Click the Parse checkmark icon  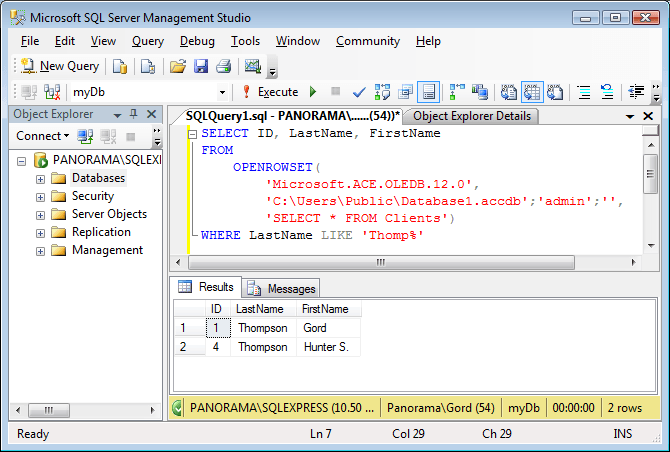click(359, 92)
